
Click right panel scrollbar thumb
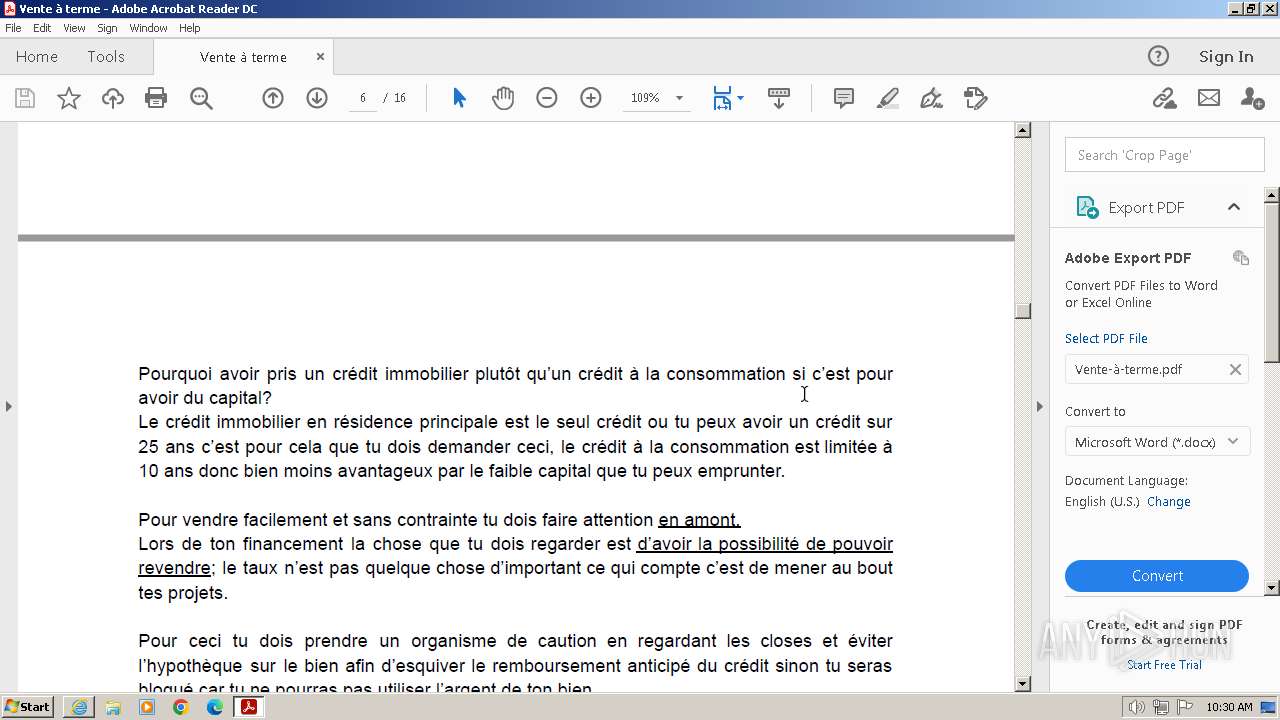click(x=1272, y=282)
